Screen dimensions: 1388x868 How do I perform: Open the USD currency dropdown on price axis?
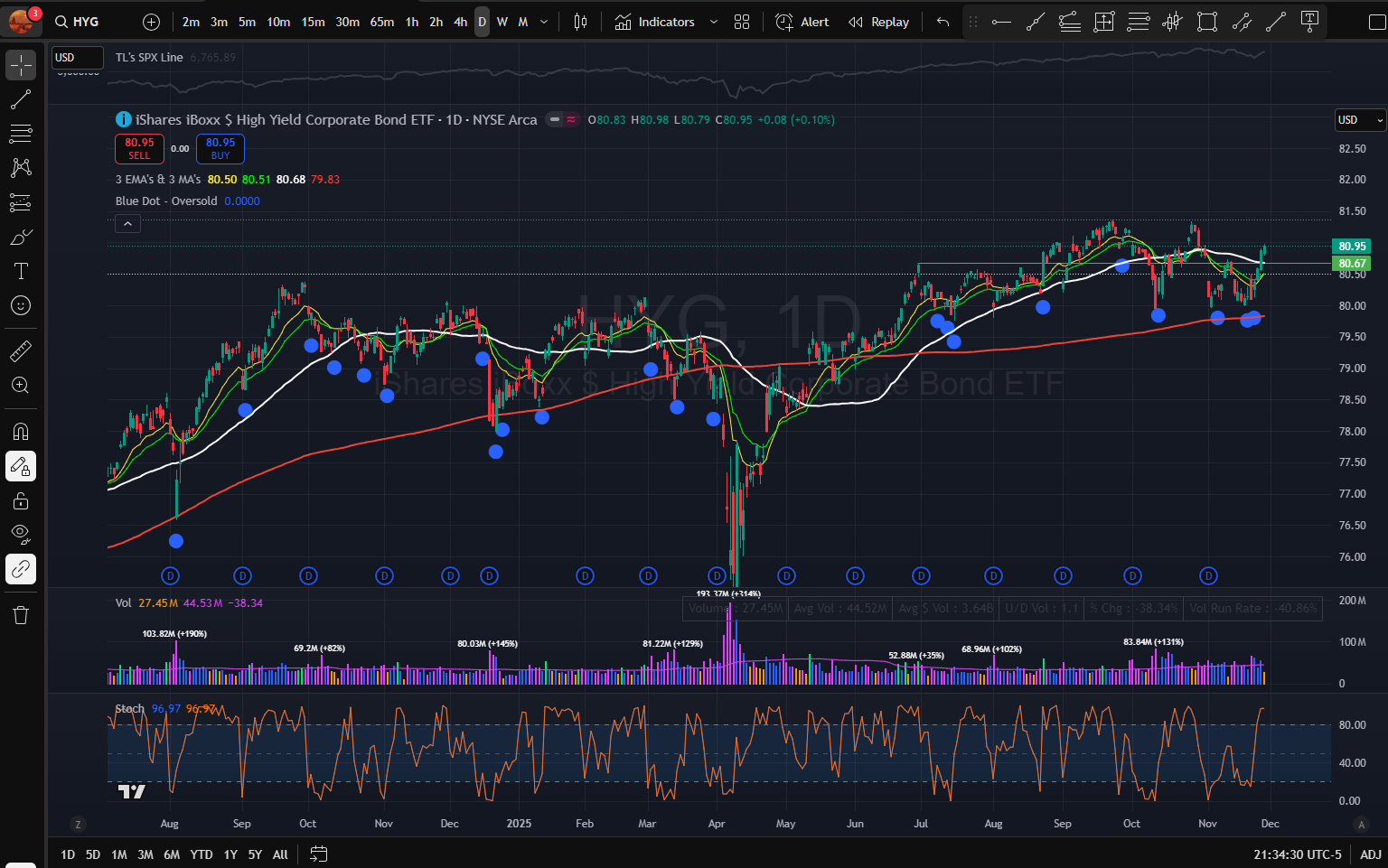[x=1360, y=120]
